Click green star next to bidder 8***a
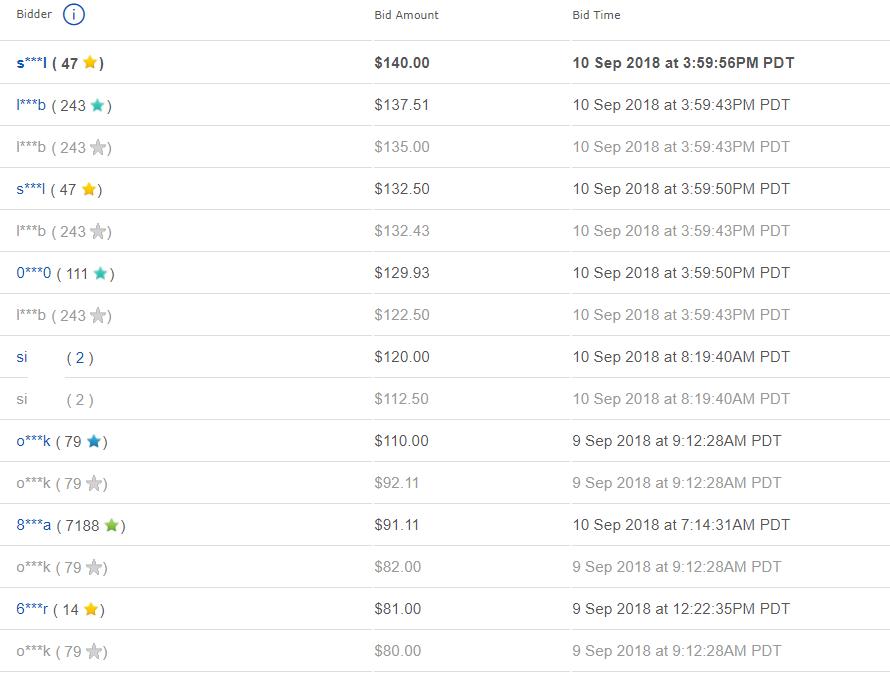 [112, 525]
